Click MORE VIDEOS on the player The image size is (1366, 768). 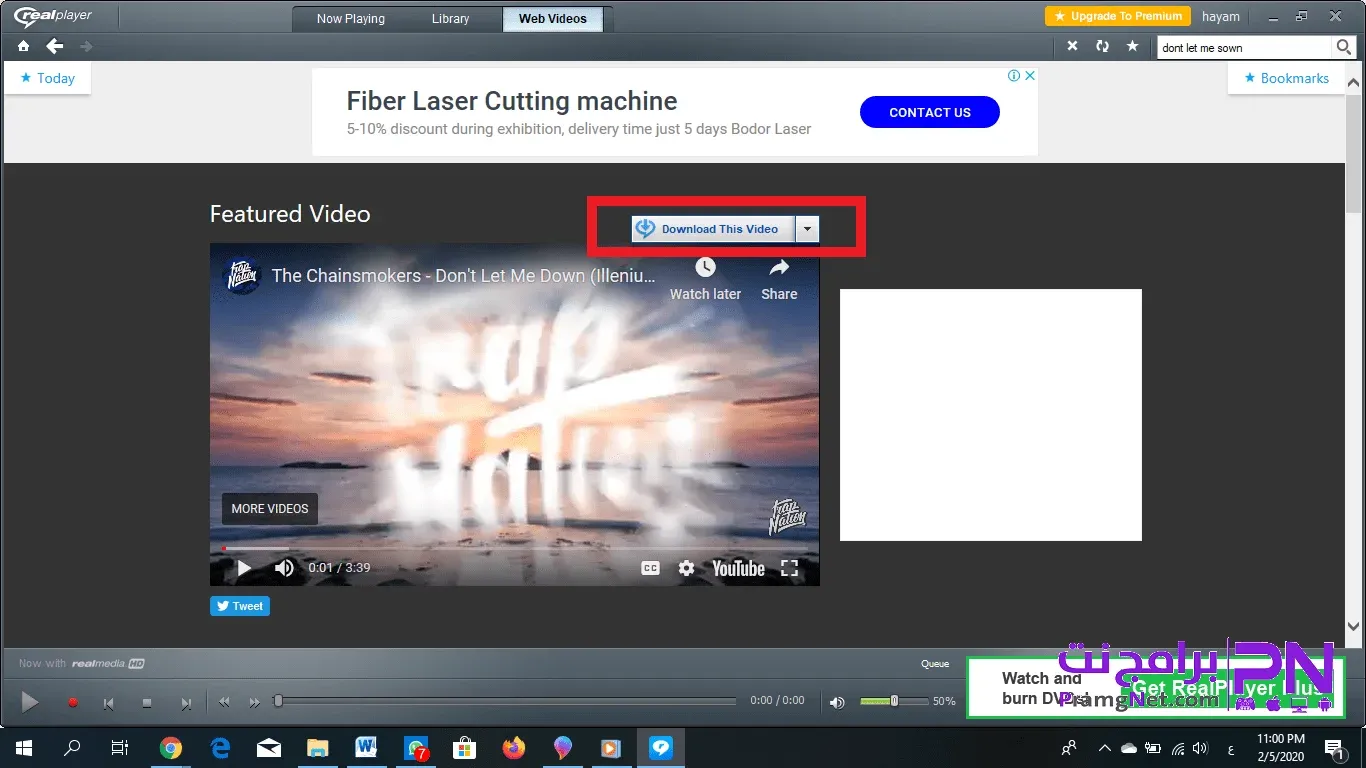click(270, 509)
